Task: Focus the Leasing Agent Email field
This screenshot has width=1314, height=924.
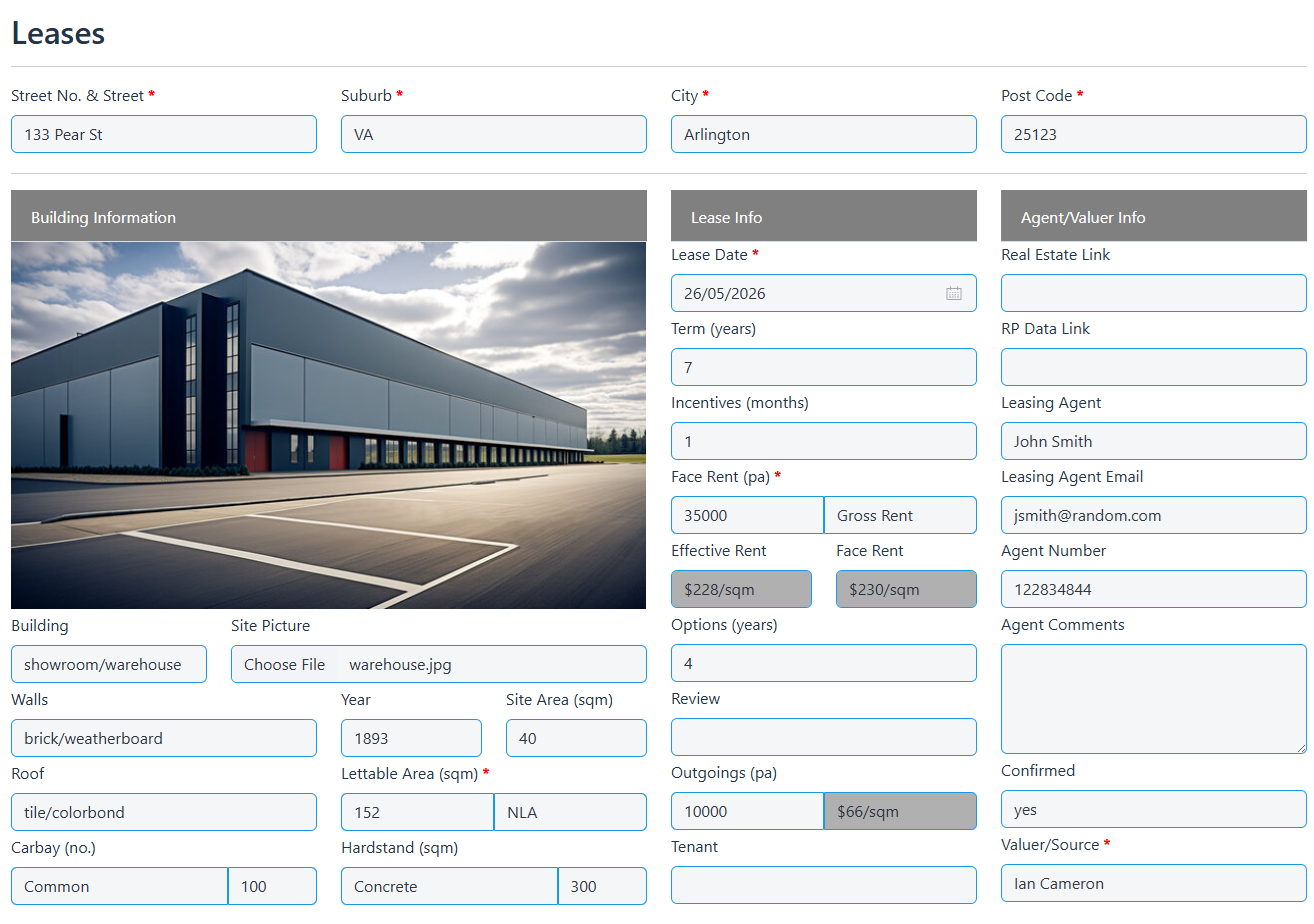Action: coord(1154,515)
